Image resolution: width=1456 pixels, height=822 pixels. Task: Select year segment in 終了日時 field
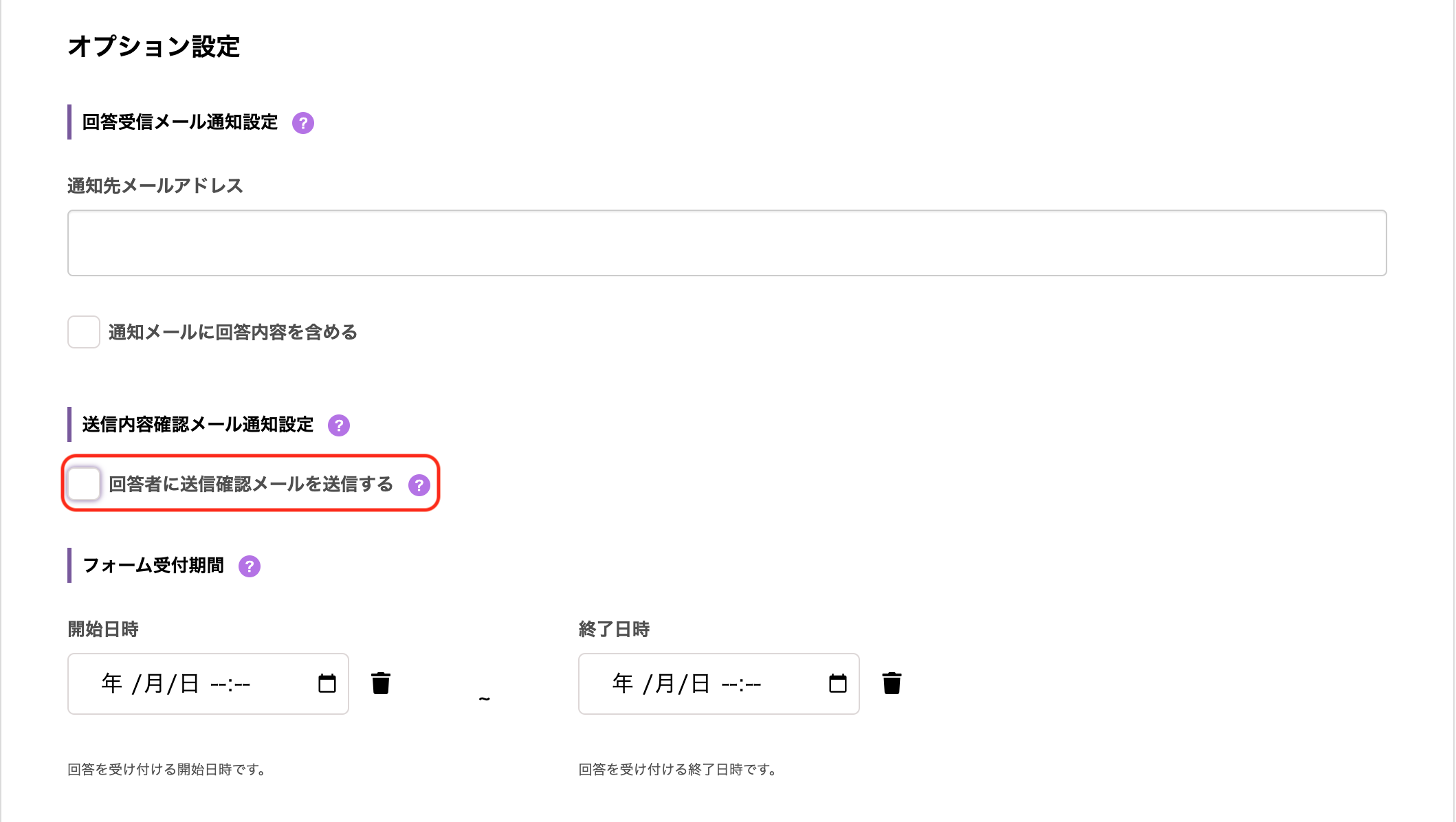click(622, 684)
